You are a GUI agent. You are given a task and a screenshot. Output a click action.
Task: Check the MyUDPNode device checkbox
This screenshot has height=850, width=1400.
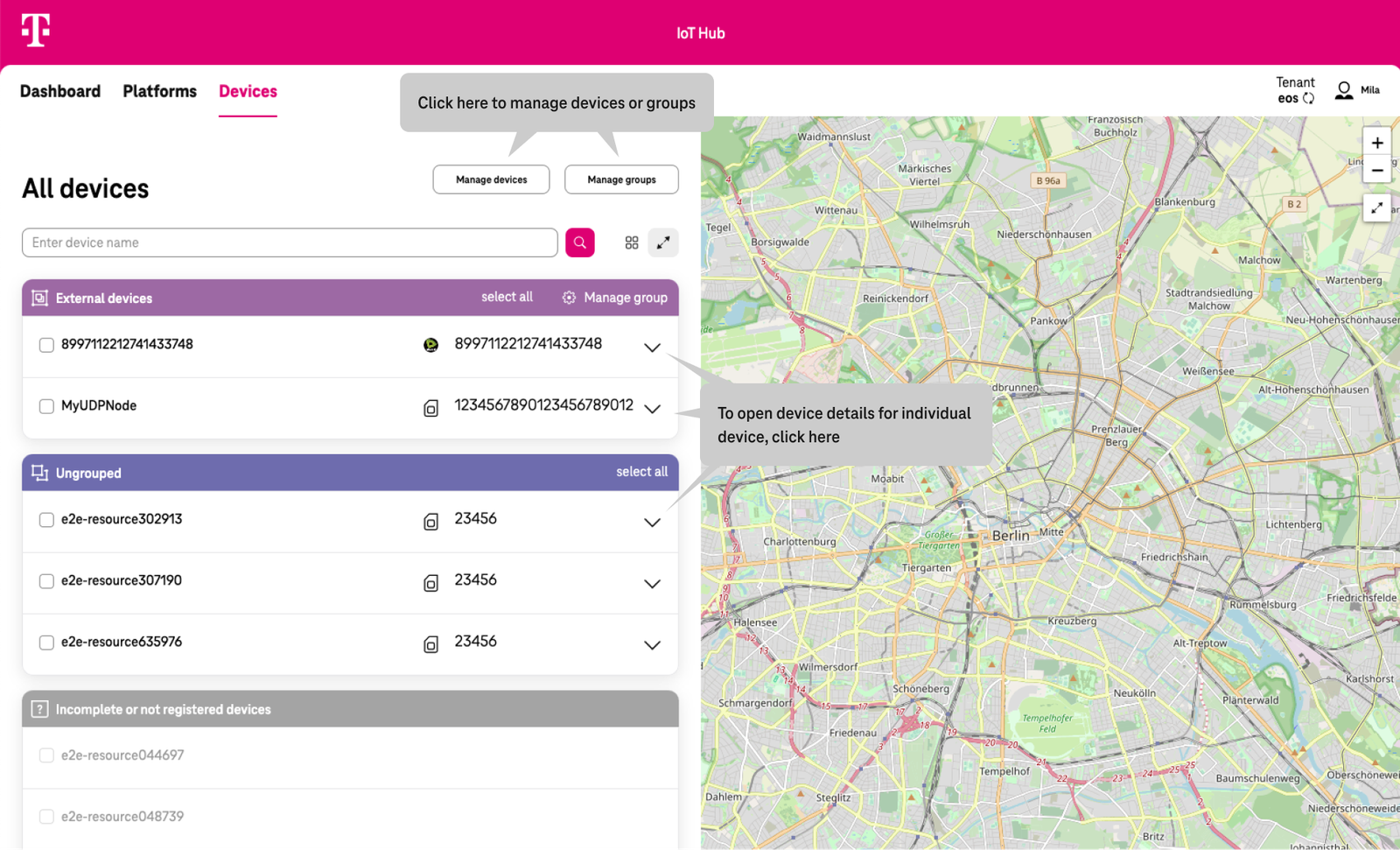click(x=46, y=406)
